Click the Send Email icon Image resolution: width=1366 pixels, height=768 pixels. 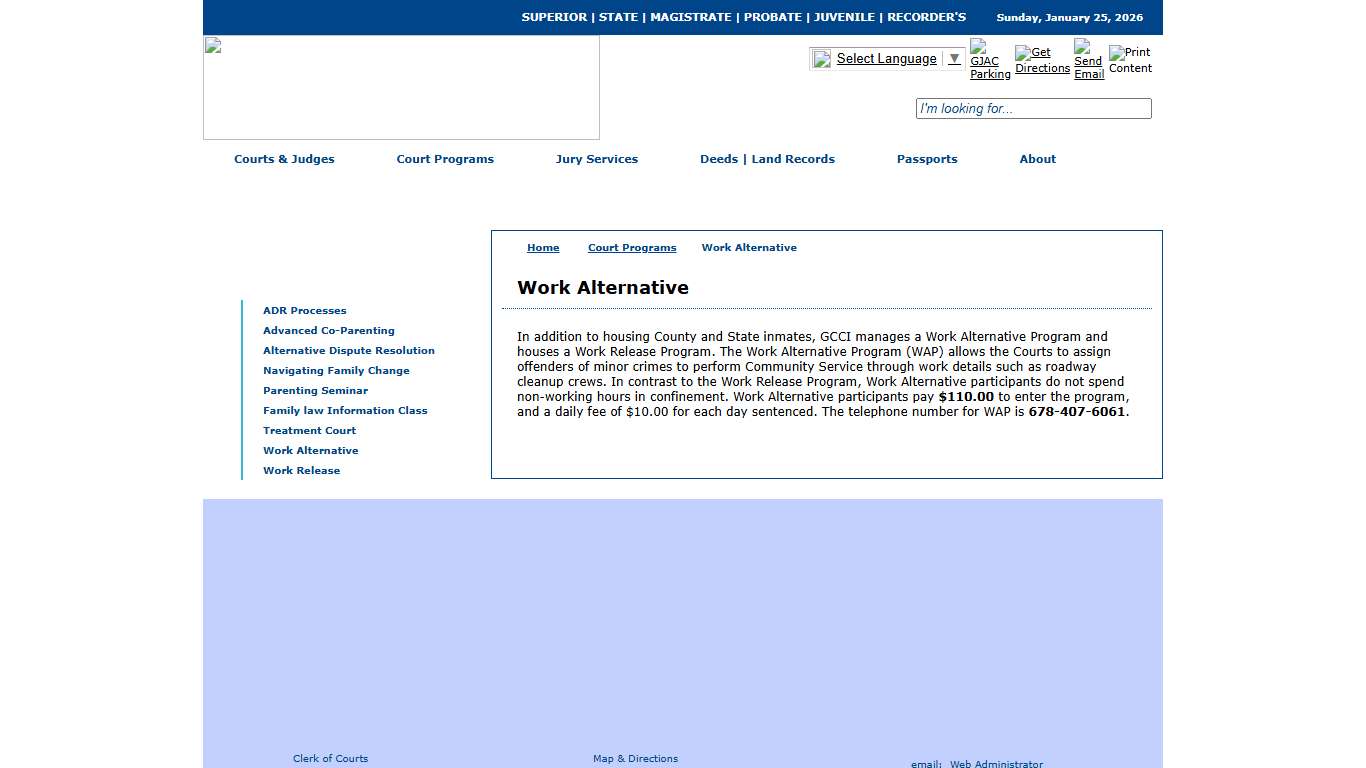pos(1087,58)
